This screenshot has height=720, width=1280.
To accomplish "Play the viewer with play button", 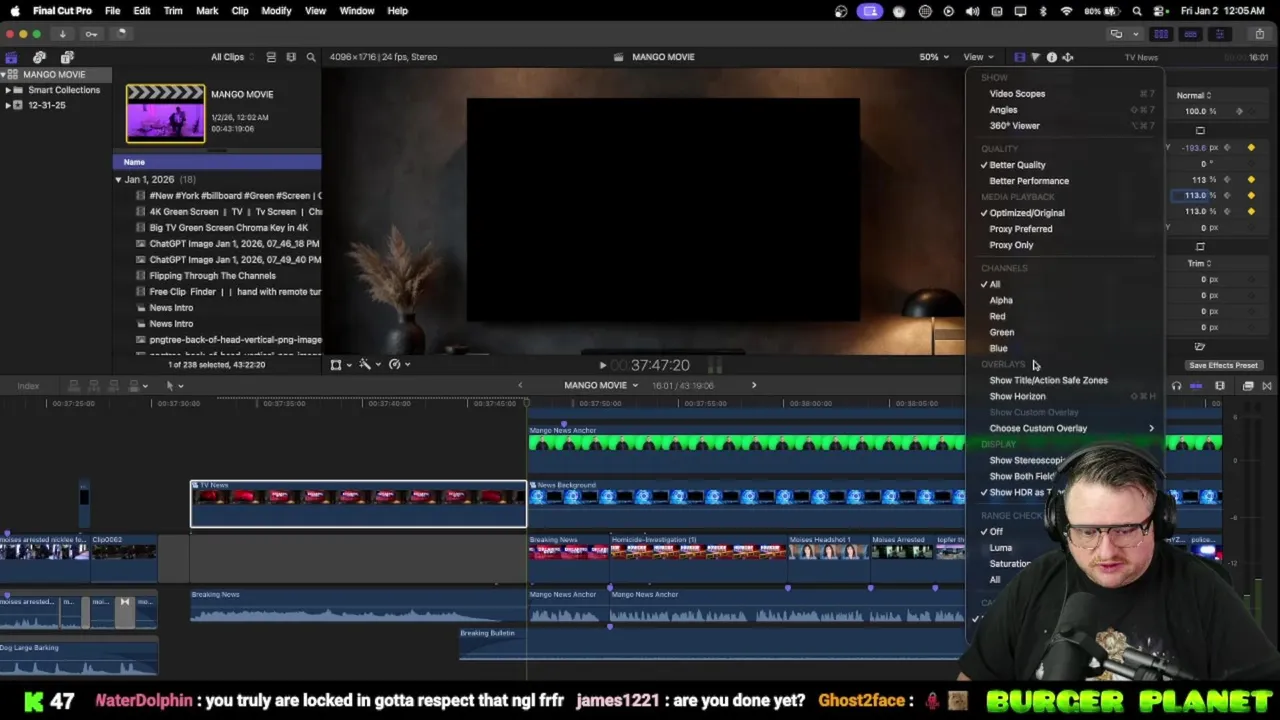I will (x=602, y=366).
